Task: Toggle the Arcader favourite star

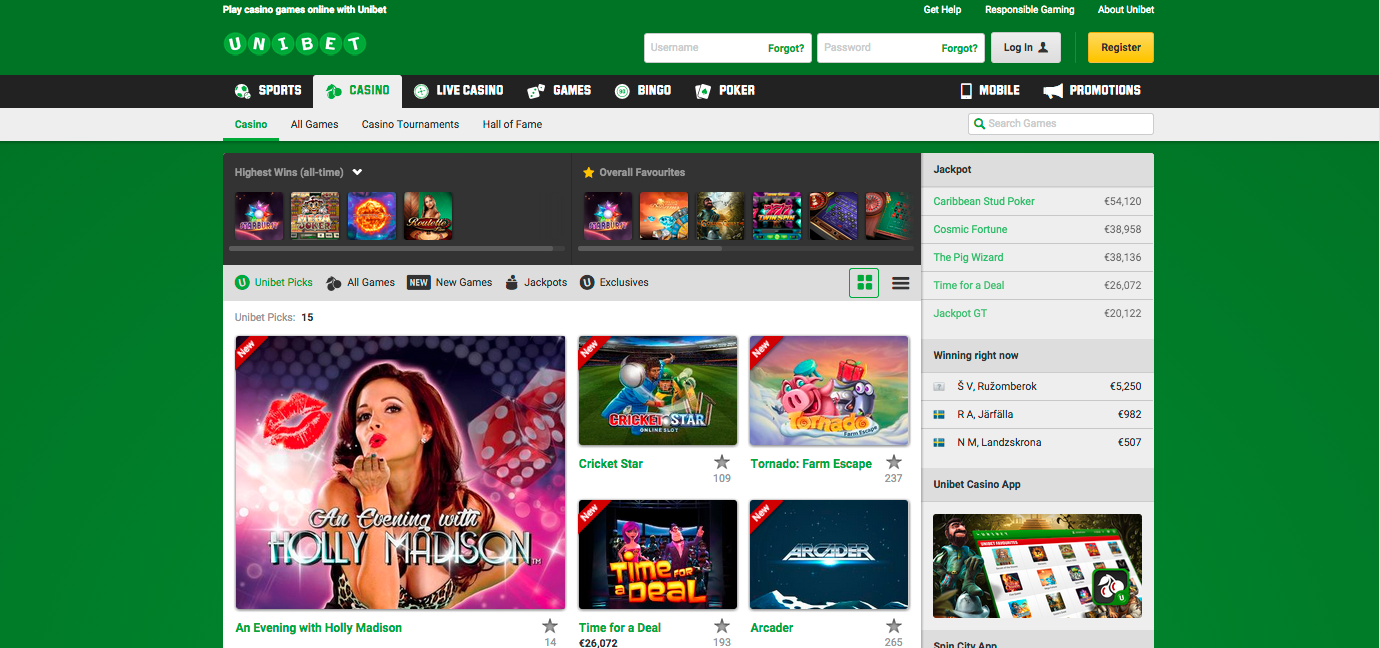Action: tap(894, 626)
